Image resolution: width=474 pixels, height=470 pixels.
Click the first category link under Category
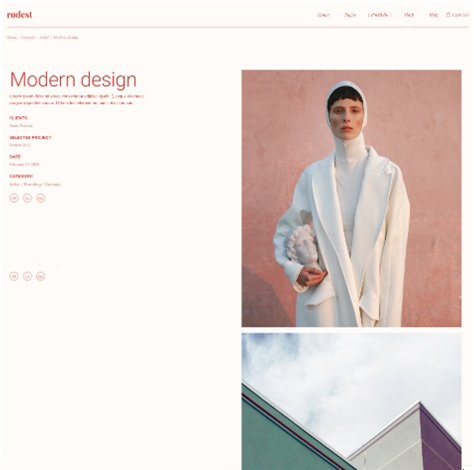coord(14,184)
